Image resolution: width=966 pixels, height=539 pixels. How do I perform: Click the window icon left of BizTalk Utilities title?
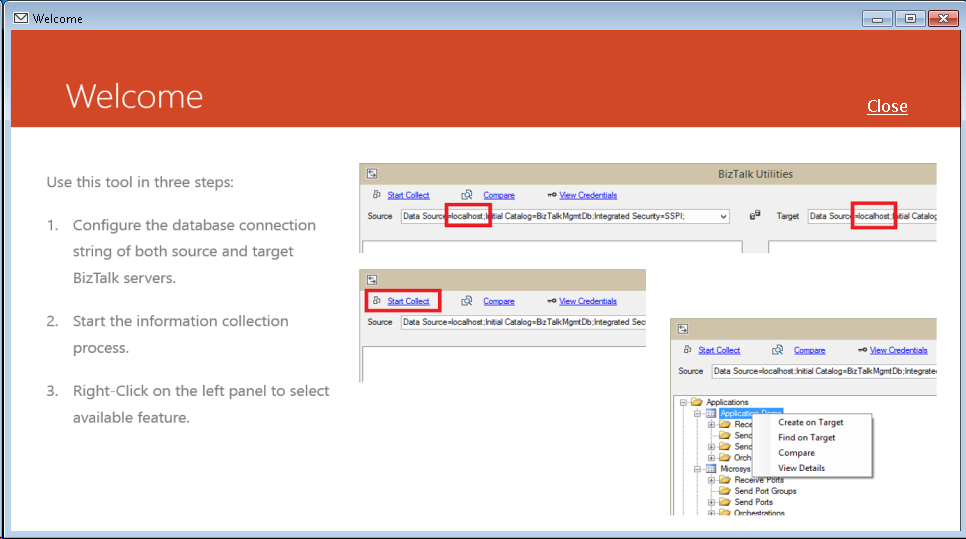[372, 174]
